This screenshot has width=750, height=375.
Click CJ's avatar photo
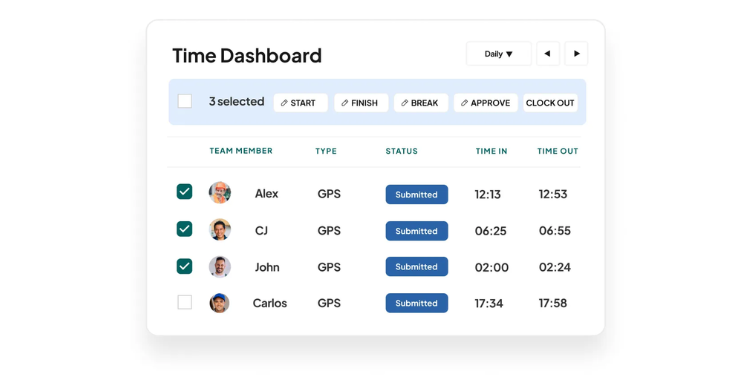click(x=220, y=230)
